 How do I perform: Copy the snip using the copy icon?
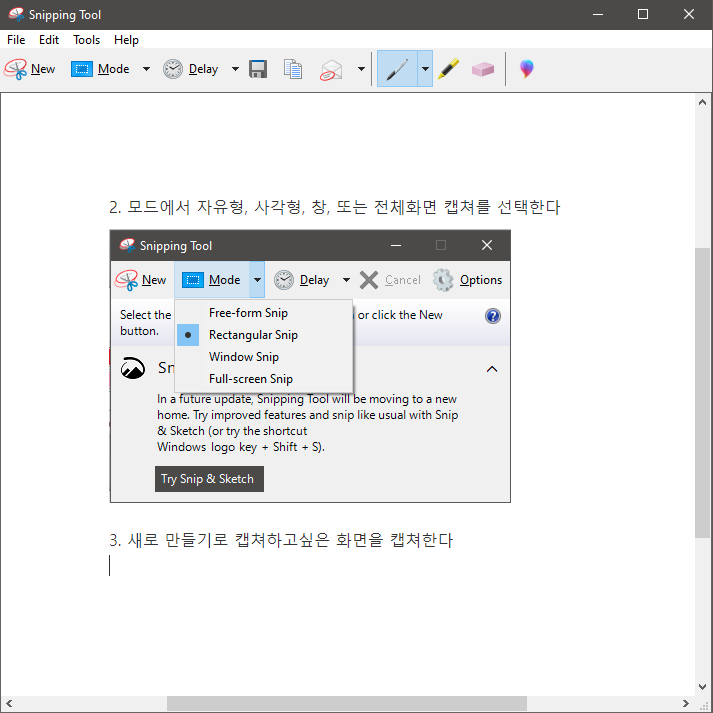coord(293,69)
